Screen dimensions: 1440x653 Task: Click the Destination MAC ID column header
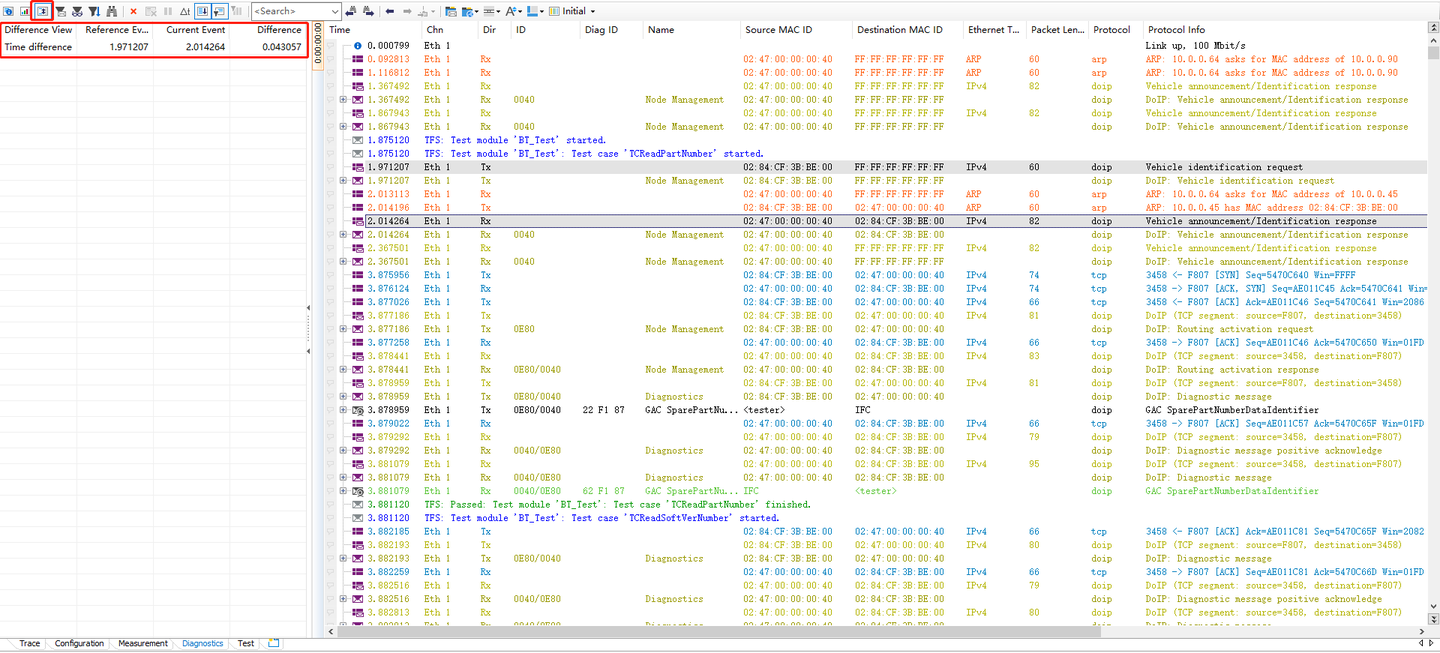(907, 30)
